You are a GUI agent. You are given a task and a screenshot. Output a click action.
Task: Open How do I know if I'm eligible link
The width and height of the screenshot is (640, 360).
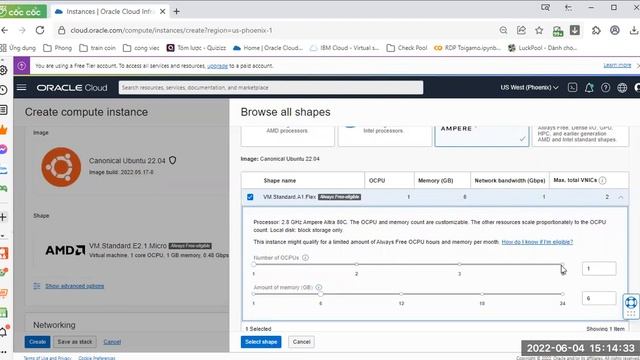(537, 242)
